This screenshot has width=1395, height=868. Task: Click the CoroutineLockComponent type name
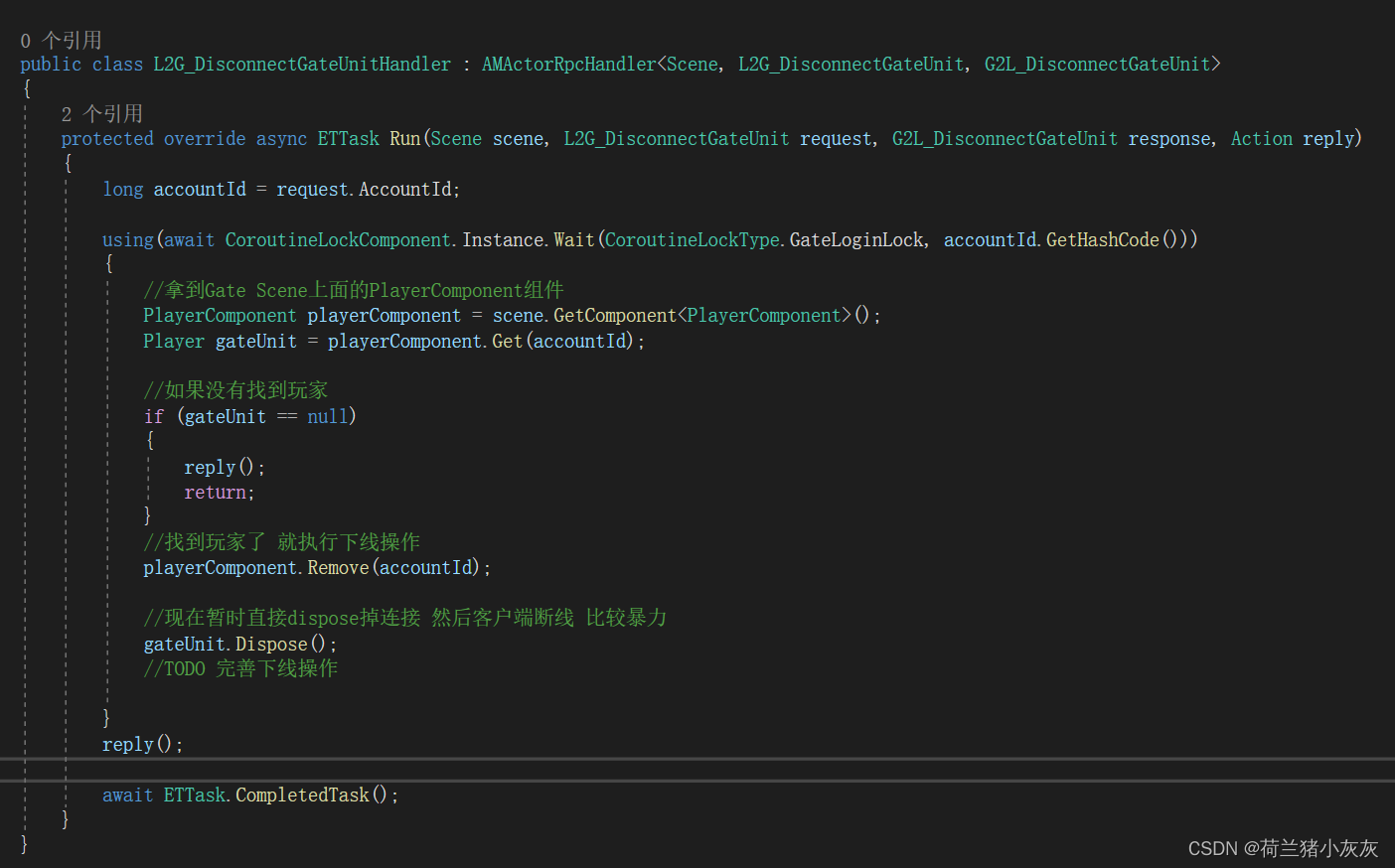point(338,240)
